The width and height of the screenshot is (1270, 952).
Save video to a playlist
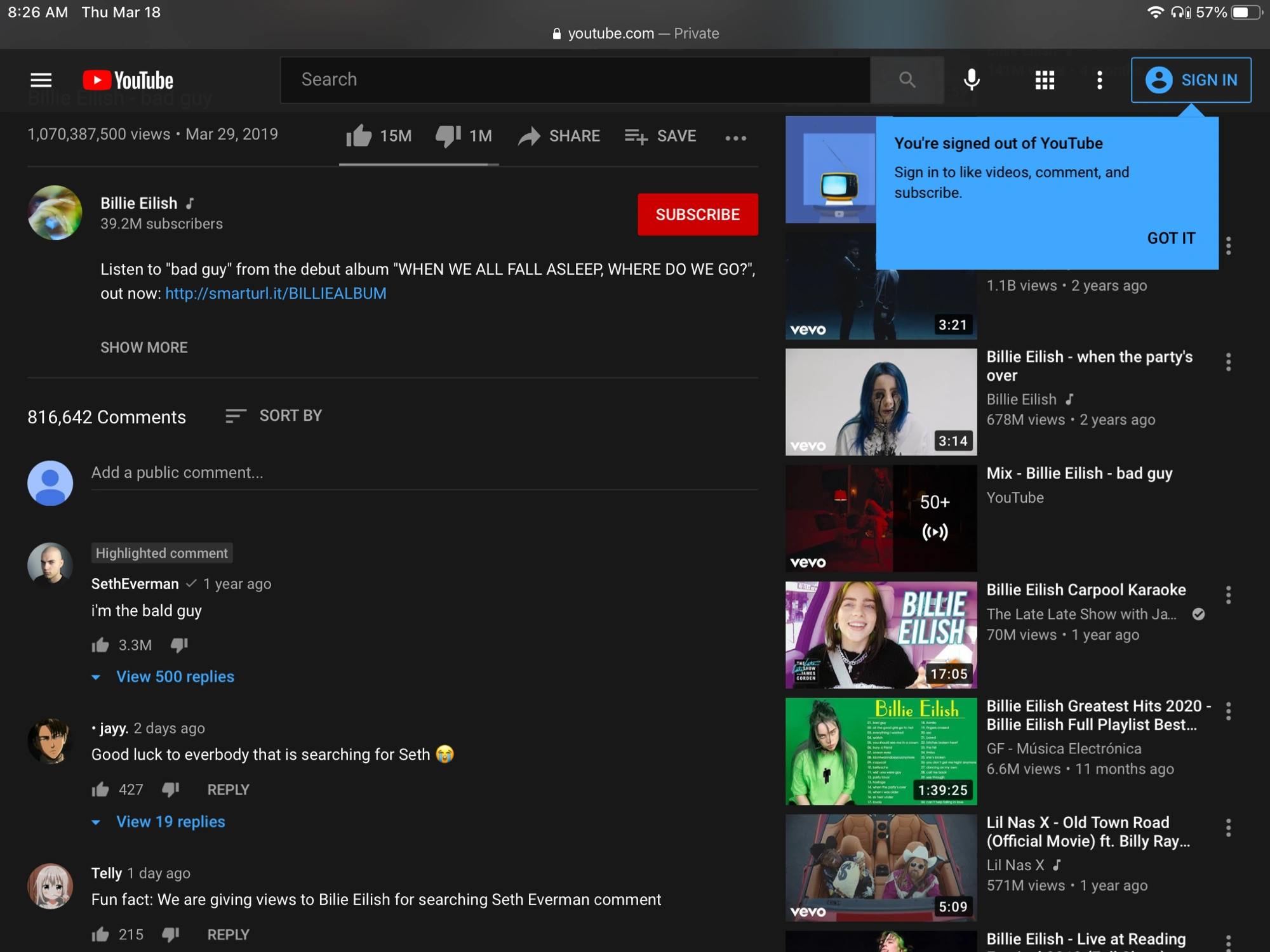coord(660,136)
